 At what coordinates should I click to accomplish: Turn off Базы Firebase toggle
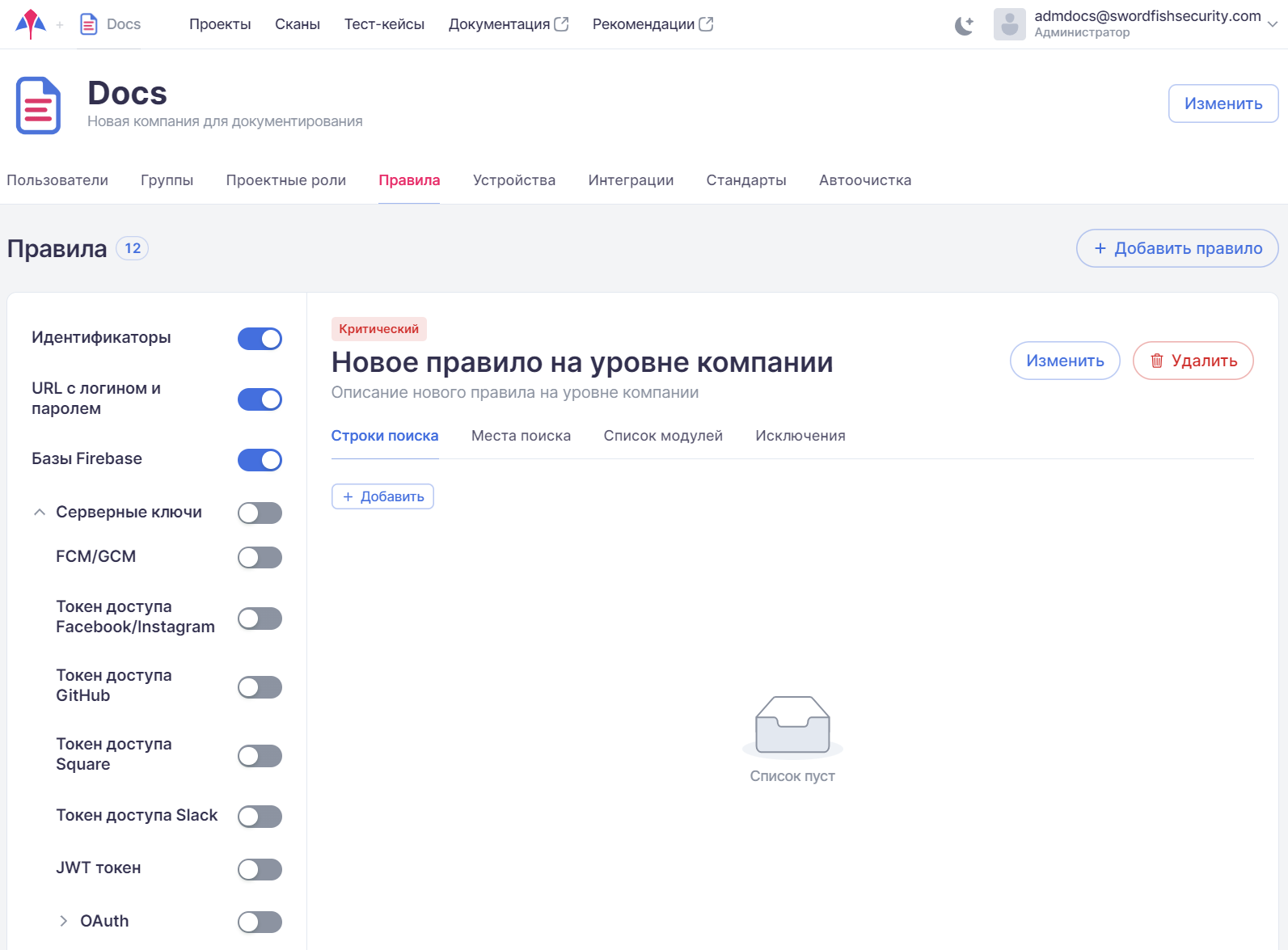click(260, 460)
